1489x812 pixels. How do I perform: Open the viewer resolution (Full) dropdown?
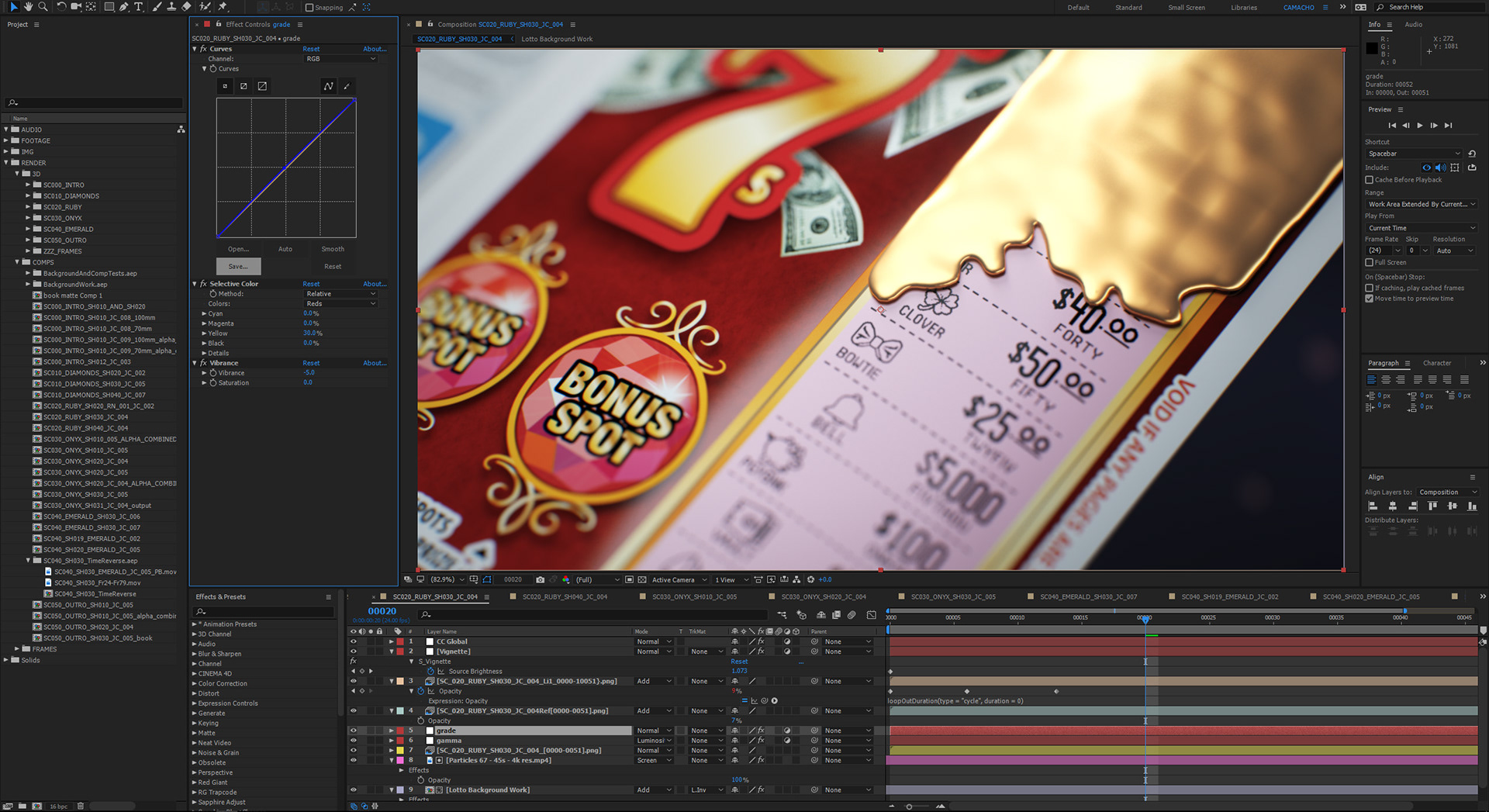coord(597,579)
